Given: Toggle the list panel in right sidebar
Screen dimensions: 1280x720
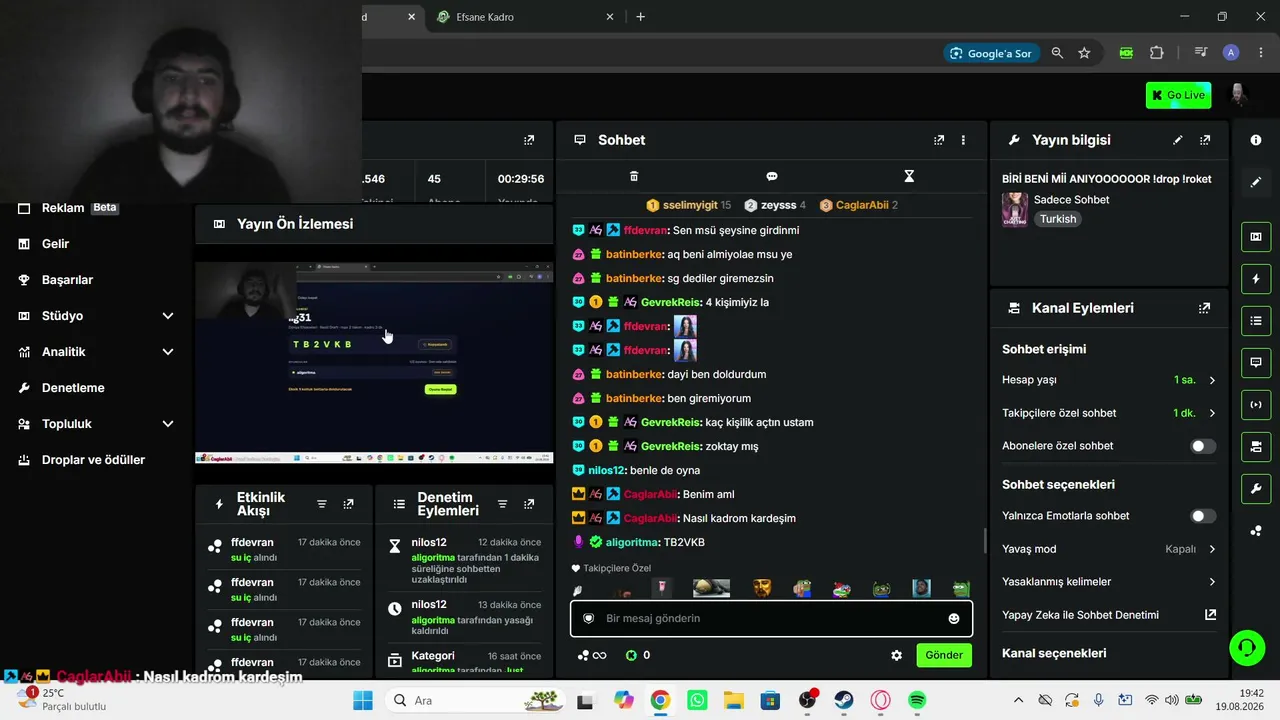Looking at the screenshot, I should coord(1256,321).
